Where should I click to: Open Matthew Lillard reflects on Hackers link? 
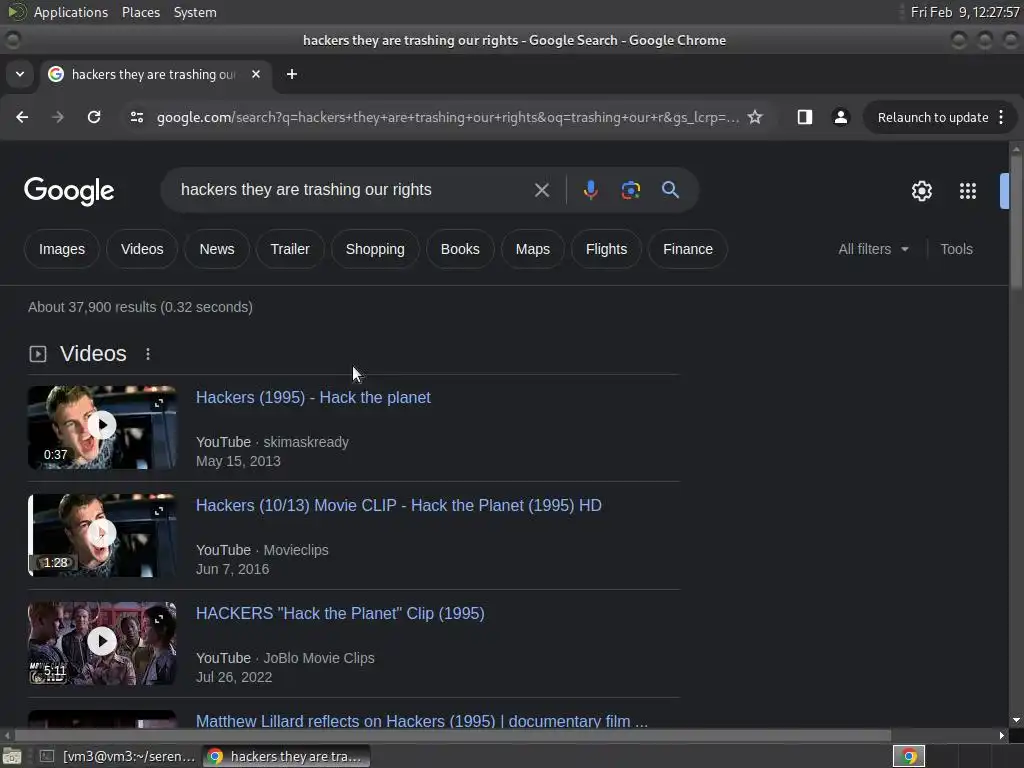422,721
